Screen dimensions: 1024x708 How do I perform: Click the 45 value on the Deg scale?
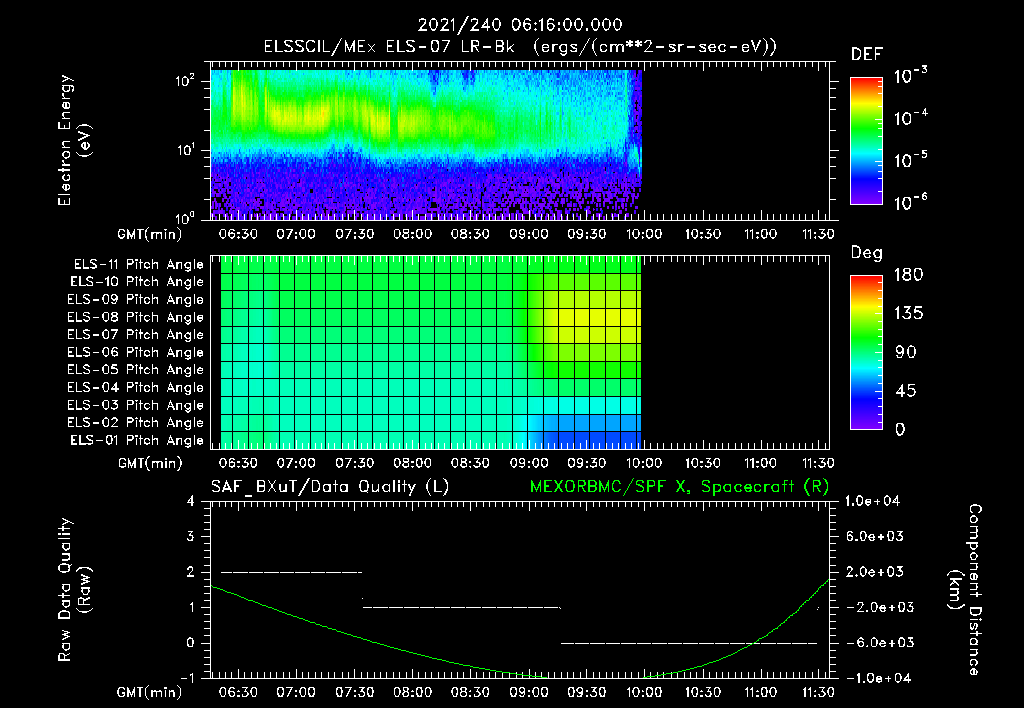click(905, 391)
